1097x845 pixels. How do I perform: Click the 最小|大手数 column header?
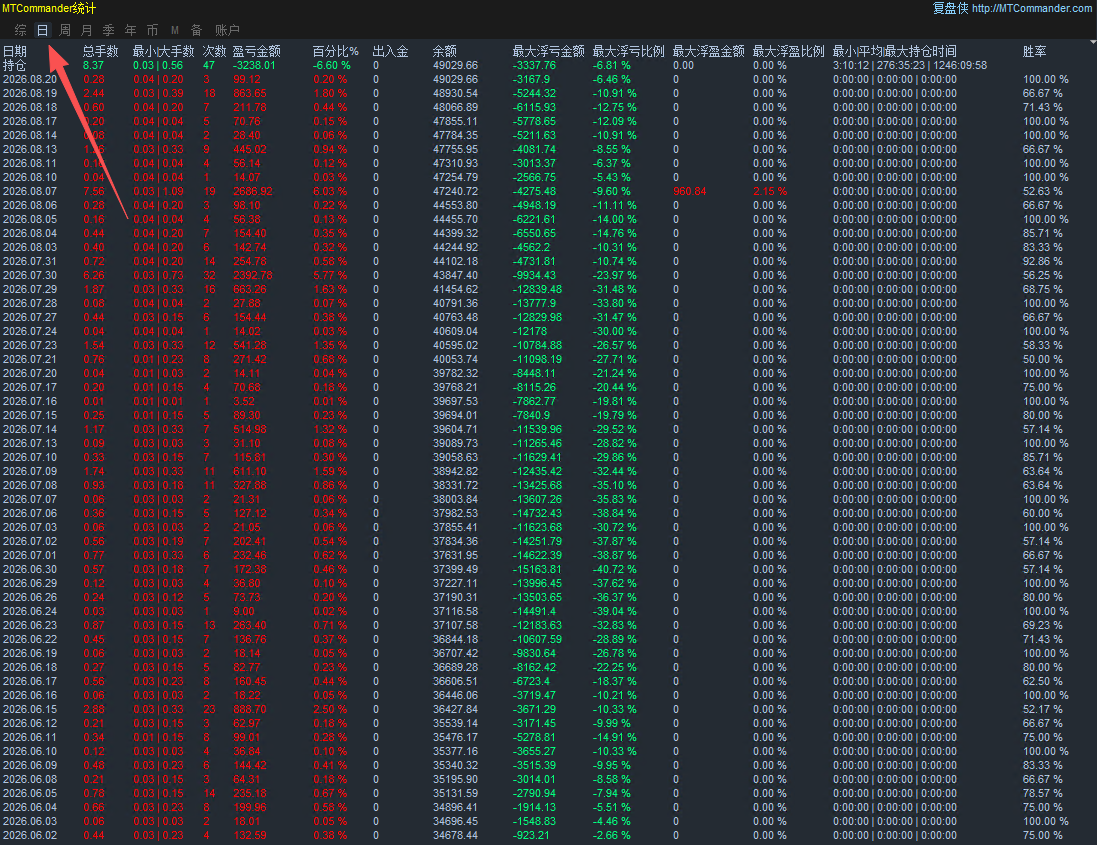[x=164, y=51]
